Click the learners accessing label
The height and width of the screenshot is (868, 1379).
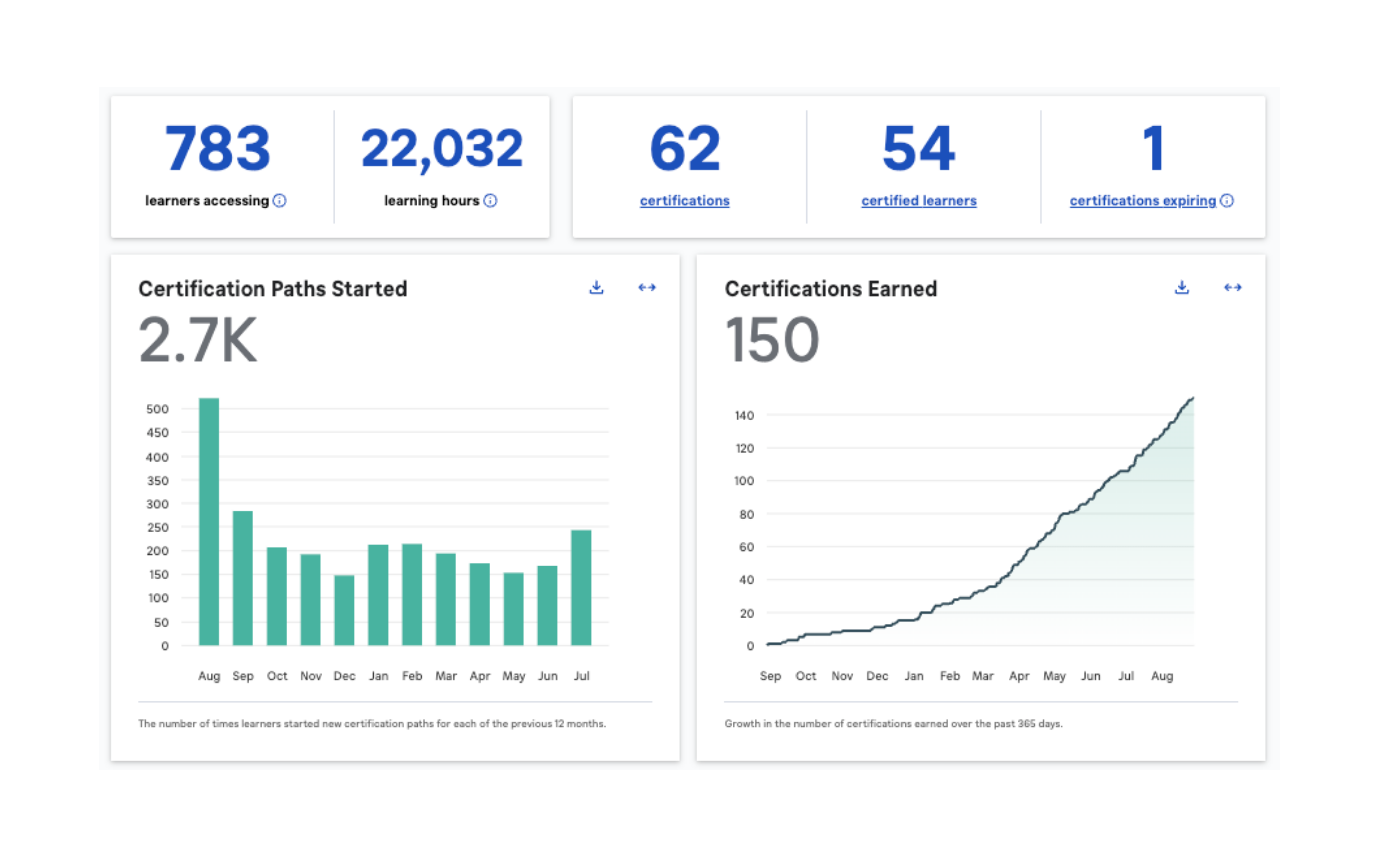pos(207,201)
